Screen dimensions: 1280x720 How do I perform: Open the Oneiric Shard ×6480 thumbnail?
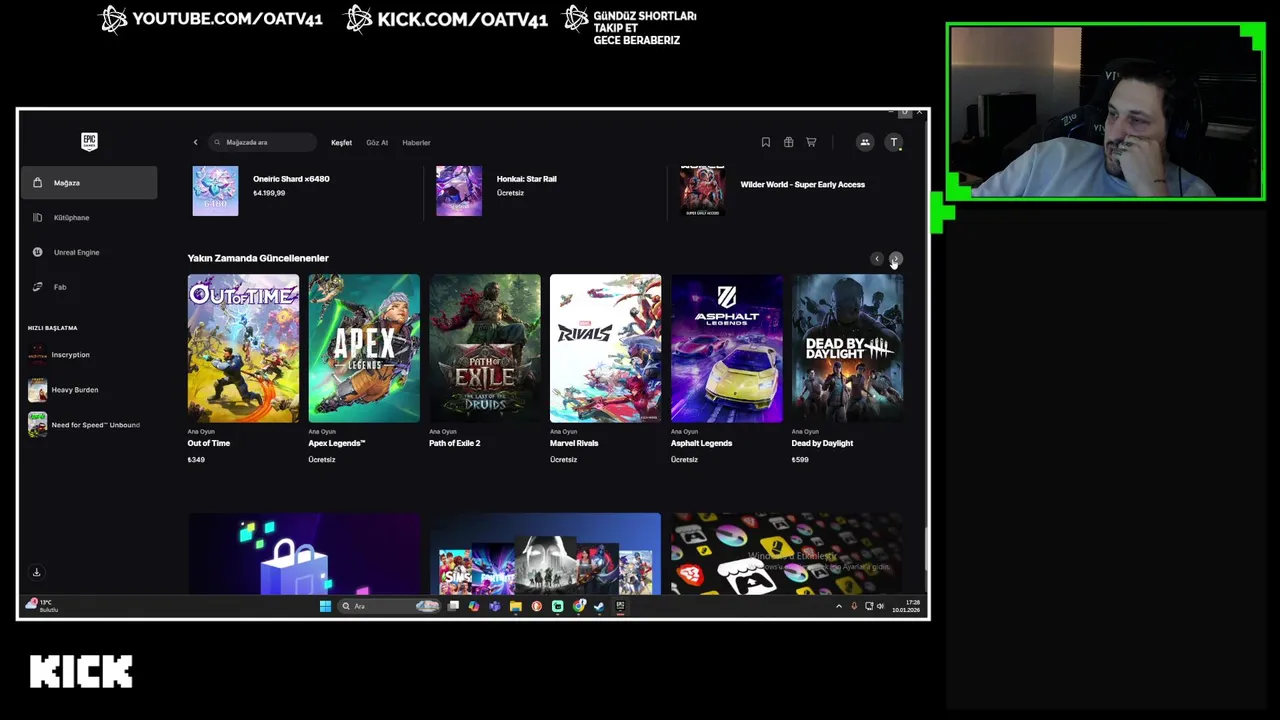click(215, 190)
